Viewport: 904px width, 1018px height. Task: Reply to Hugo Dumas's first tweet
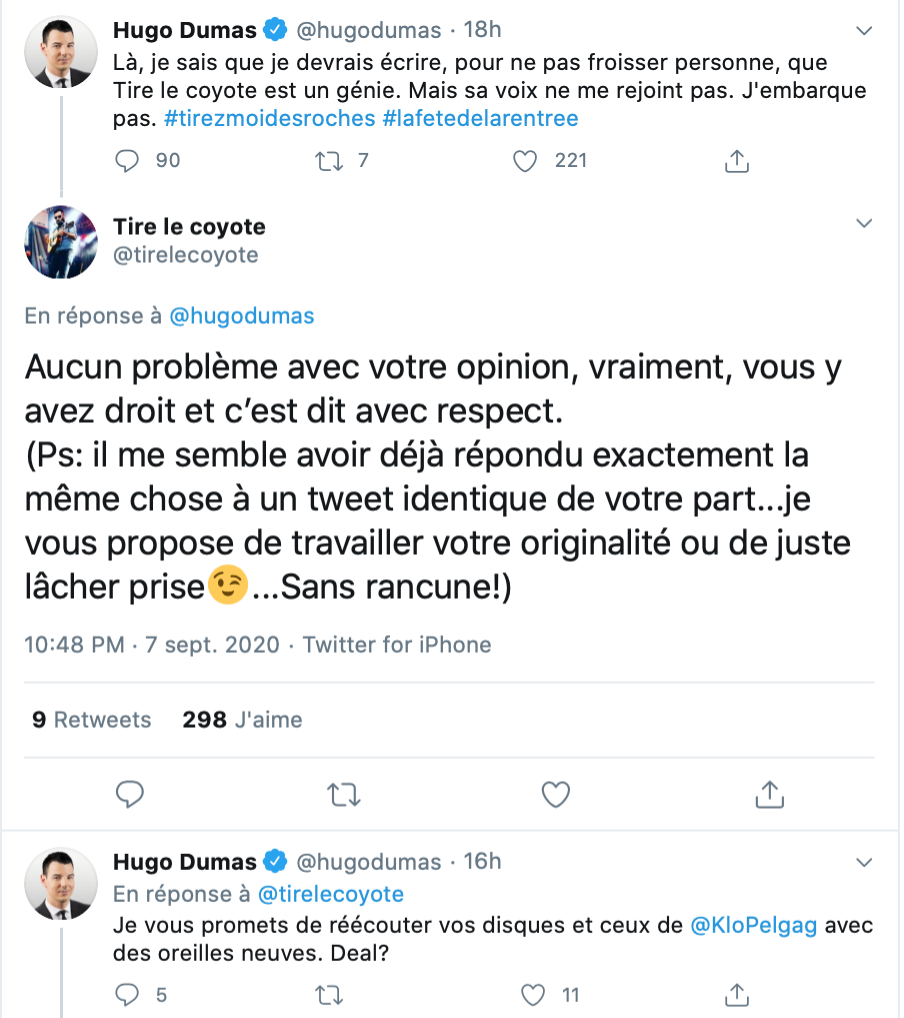pos(129,160)
